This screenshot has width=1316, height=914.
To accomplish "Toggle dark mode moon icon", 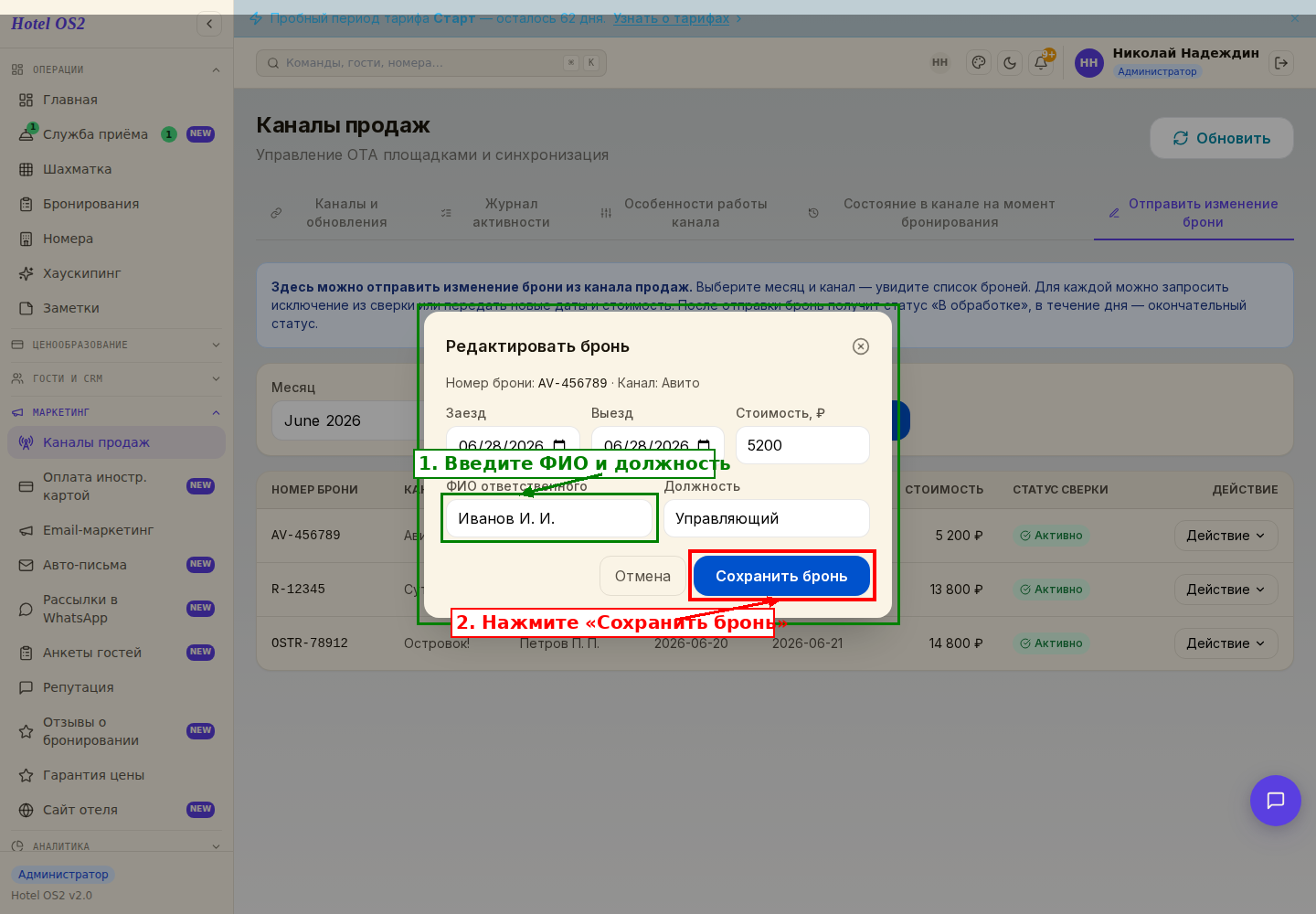I will (1010, 63).
